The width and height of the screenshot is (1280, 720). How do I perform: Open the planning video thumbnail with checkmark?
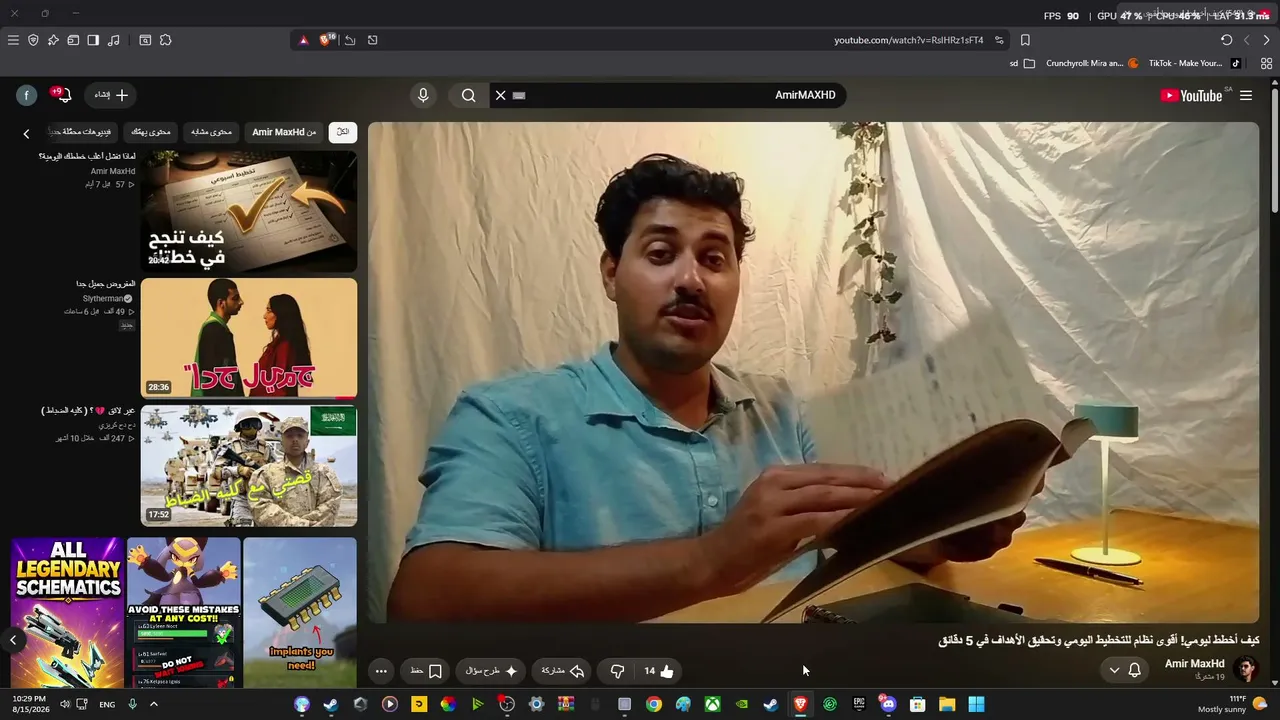coord(249,211)
